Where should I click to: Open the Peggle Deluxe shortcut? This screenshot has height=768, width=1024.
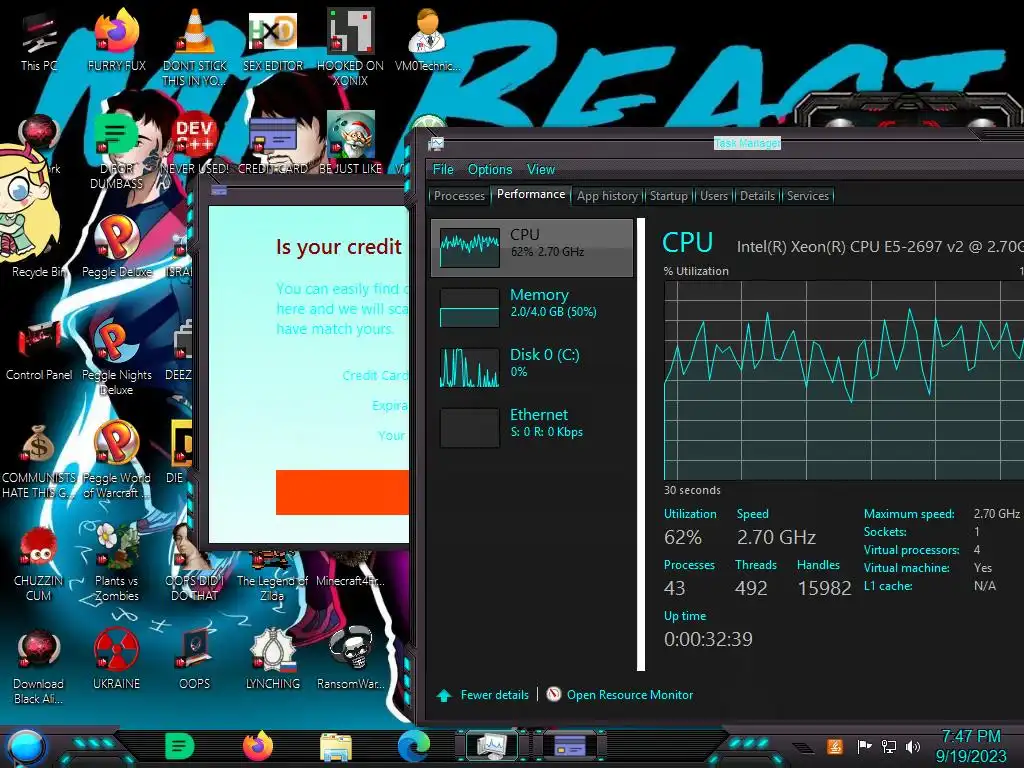(x=116, y=247)
